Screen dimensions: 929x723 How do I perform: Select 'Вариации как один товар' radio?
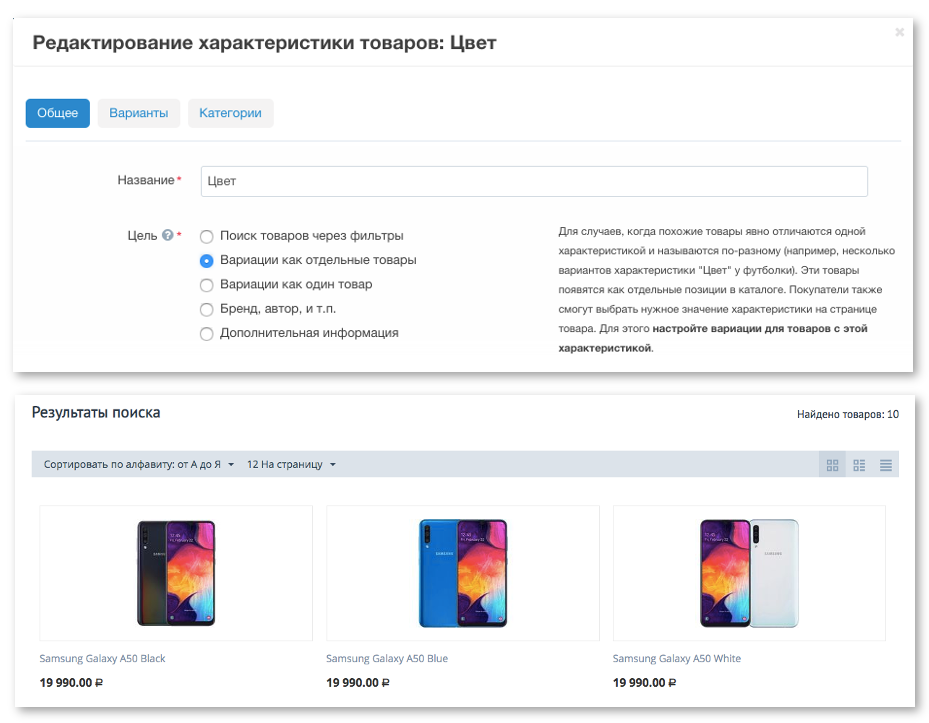206,286
